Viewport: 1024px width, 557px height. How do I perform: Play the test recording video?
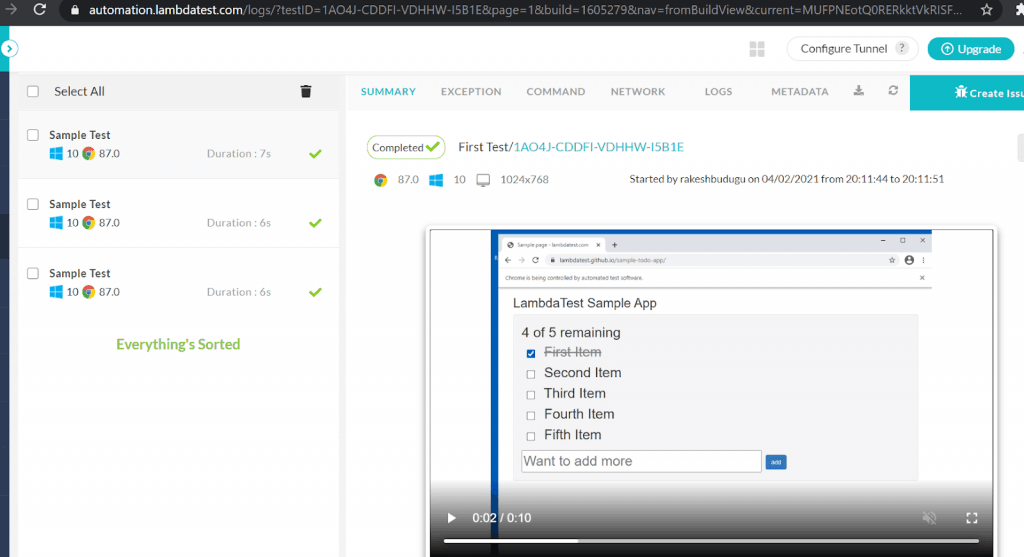[451, 518]
